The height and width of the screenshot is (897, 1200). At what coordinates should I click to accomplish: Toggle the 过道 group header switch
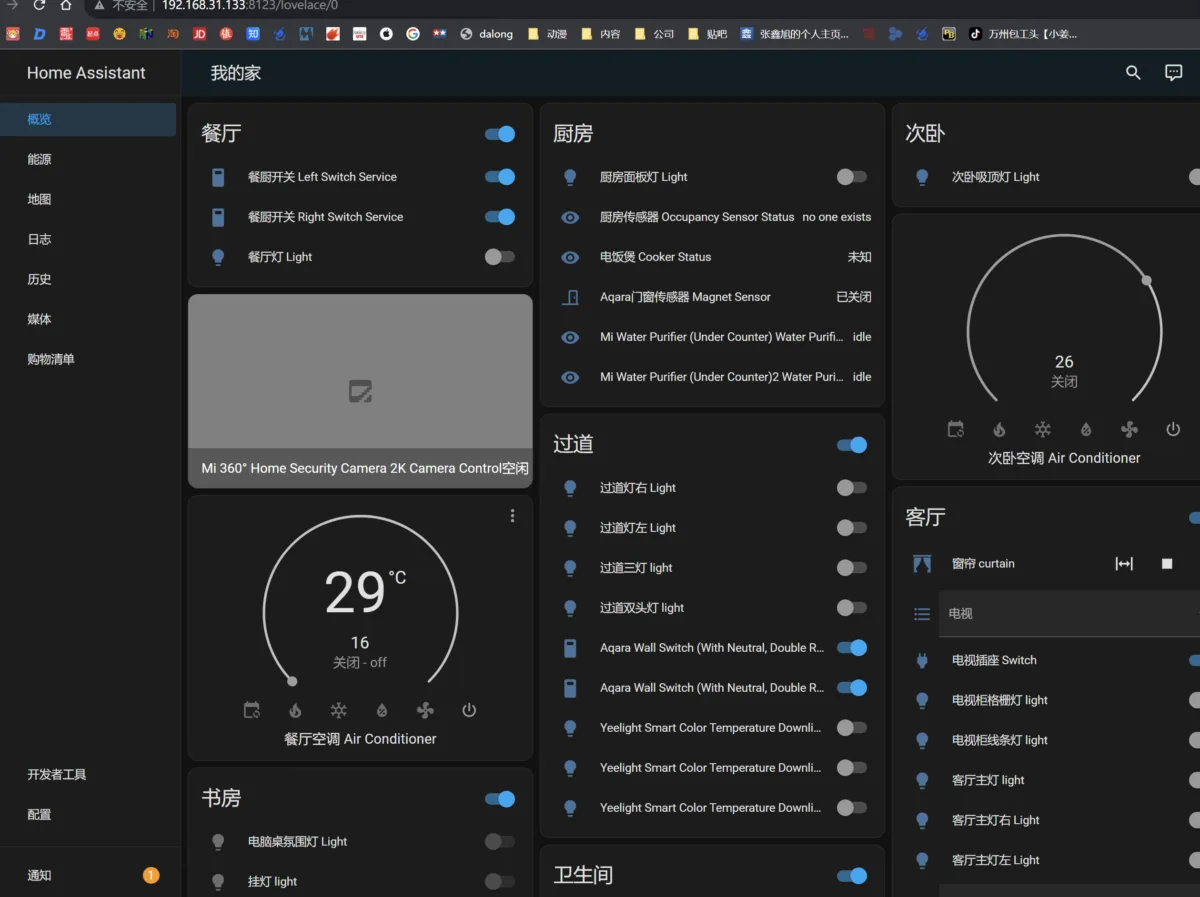(851, 445)
